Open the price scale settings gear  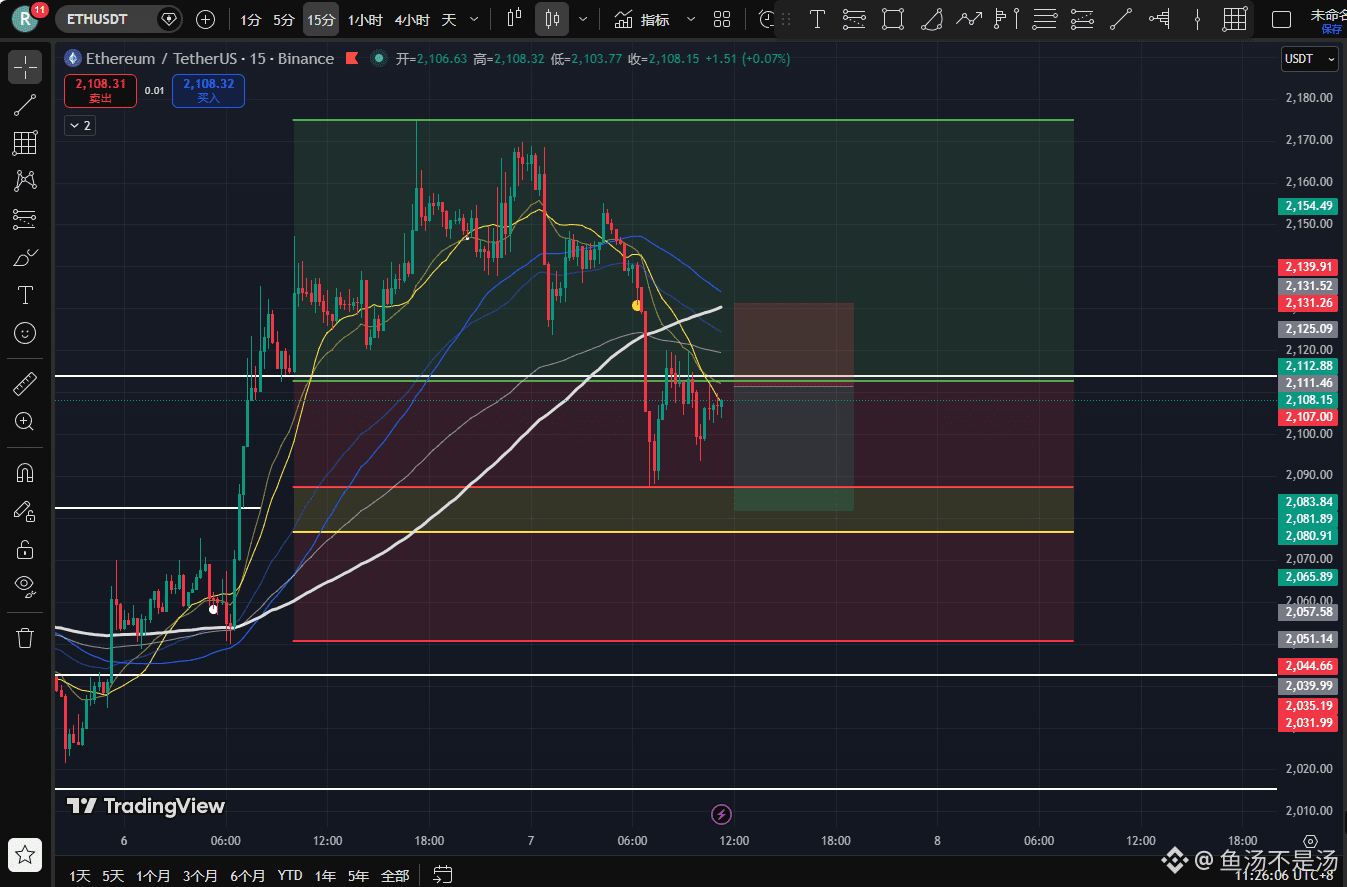pos(1310,842)
